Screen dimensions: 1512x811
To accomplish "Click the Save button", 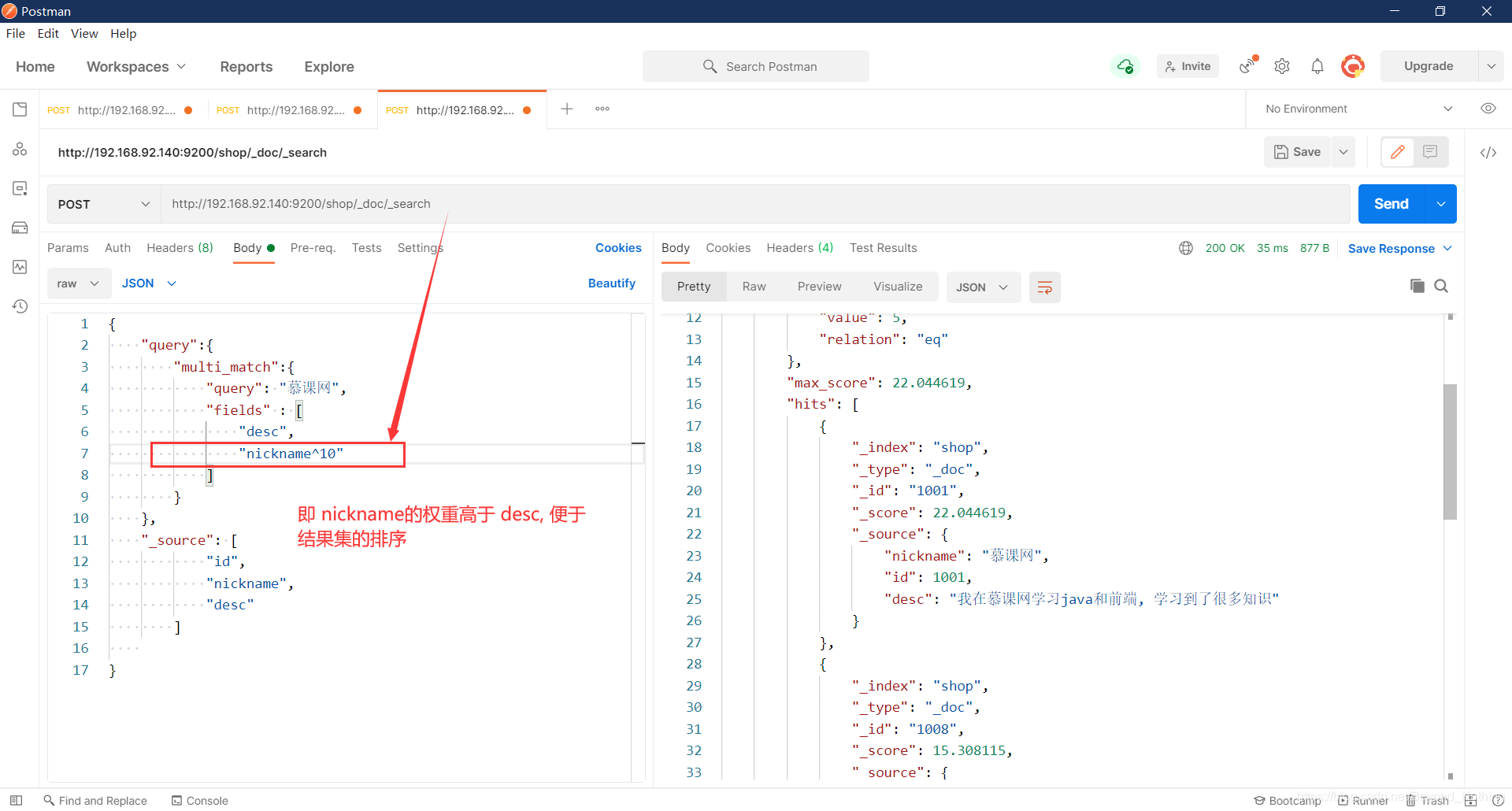I will (1298, 152).
